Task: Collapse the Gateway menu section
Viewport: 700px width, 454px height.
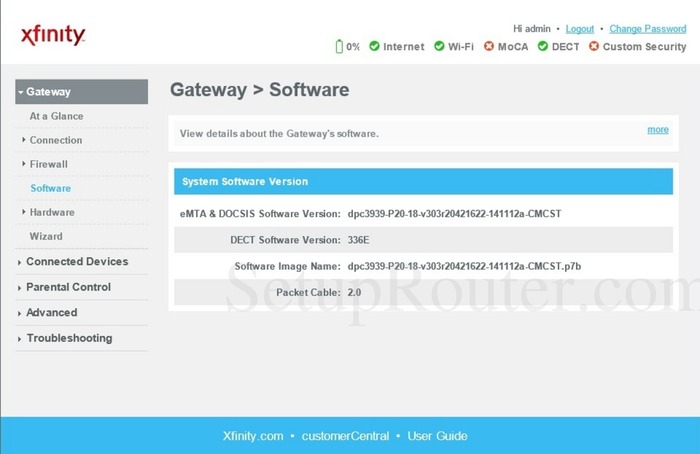Action: (x=81, y=92)
